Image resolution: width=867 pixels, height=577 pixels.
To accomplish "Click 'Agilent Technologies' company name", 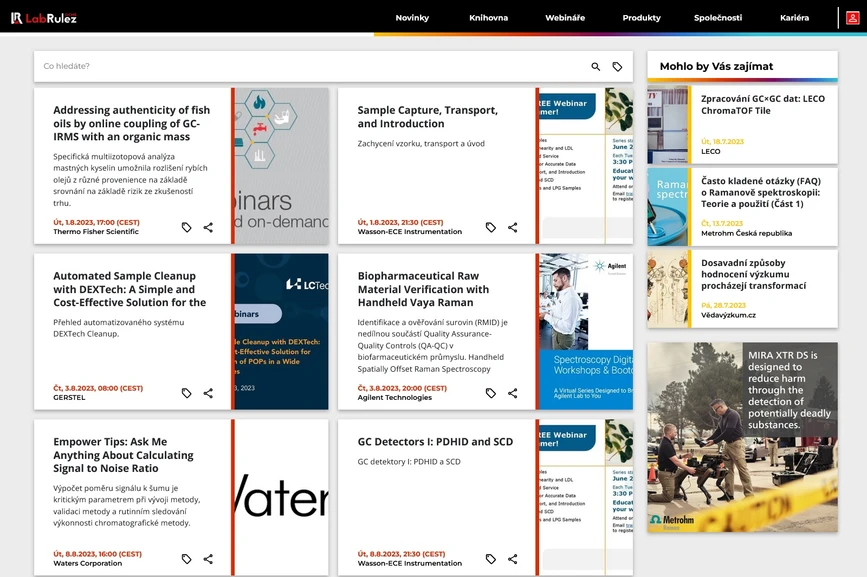I will point(394,397).
